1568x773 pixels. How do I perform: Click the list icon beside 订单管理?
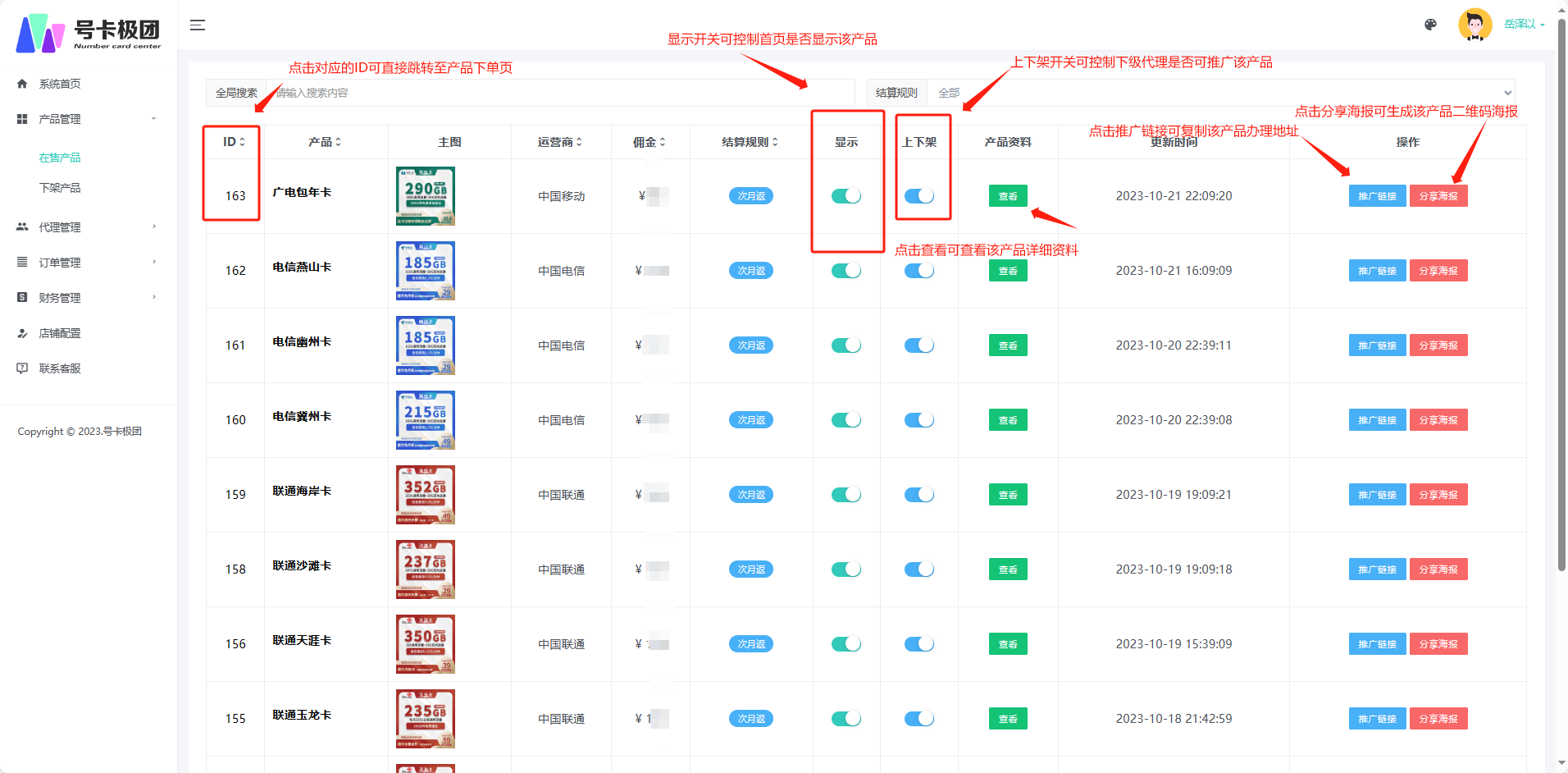pos(22,263)
